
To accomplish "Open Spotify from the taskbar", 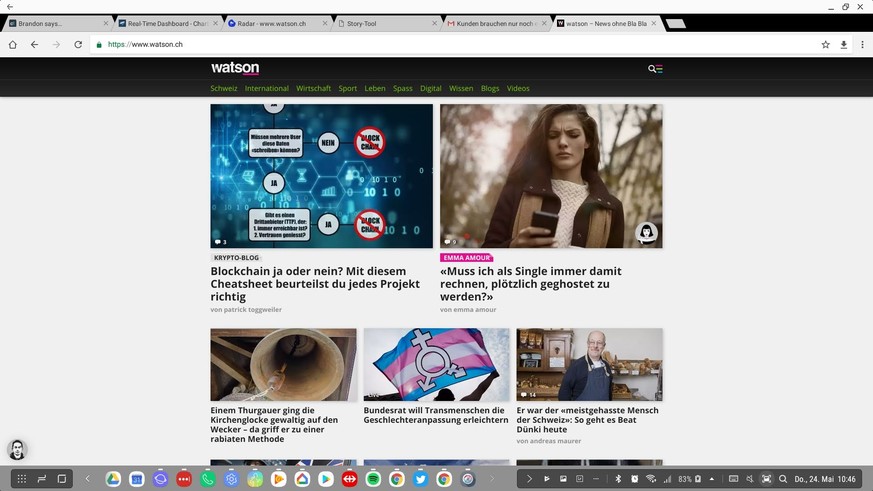I will coord(373,479).
